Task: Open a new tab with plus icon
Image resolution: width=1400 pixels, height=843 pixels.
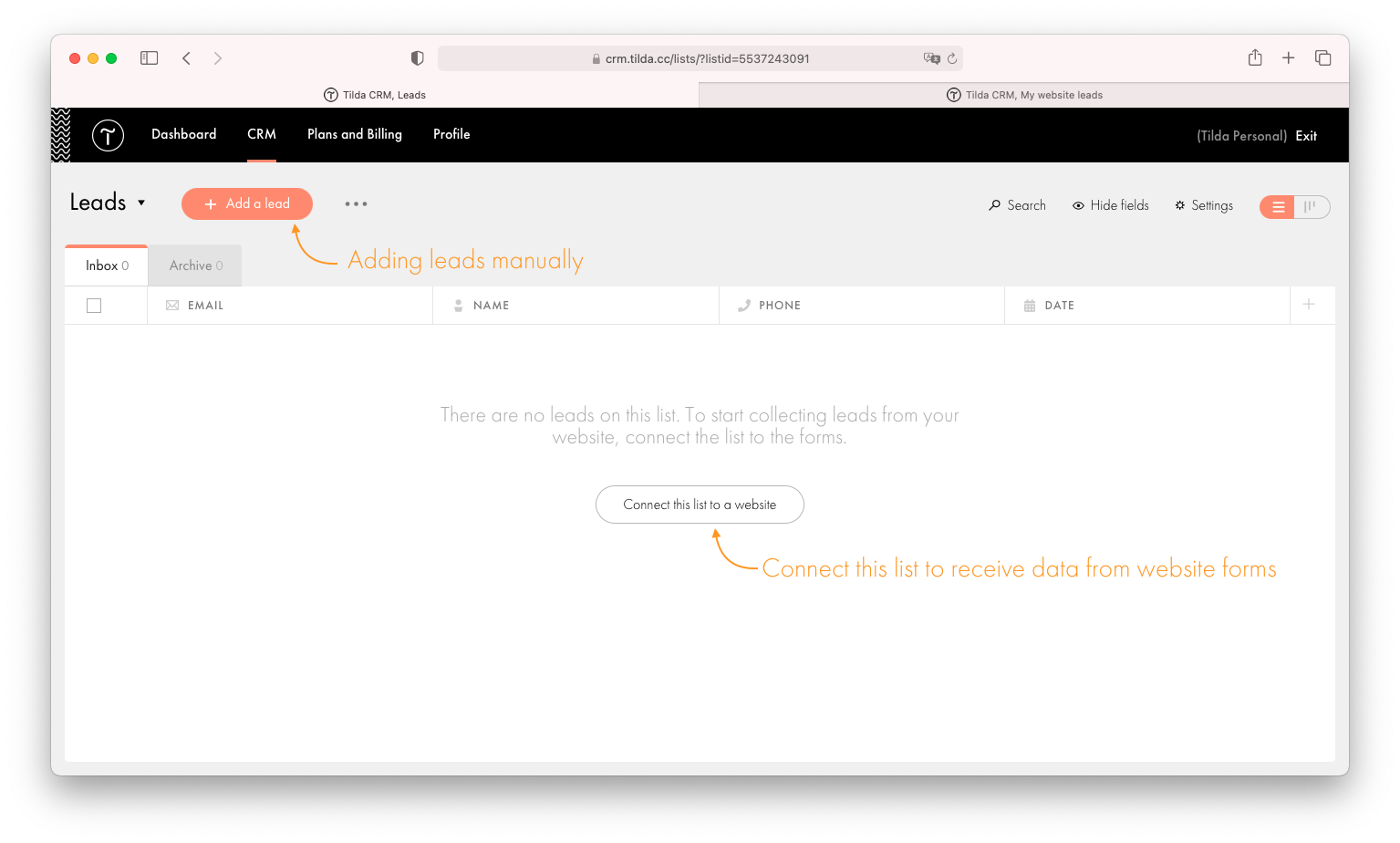Action: [1289, 58]
